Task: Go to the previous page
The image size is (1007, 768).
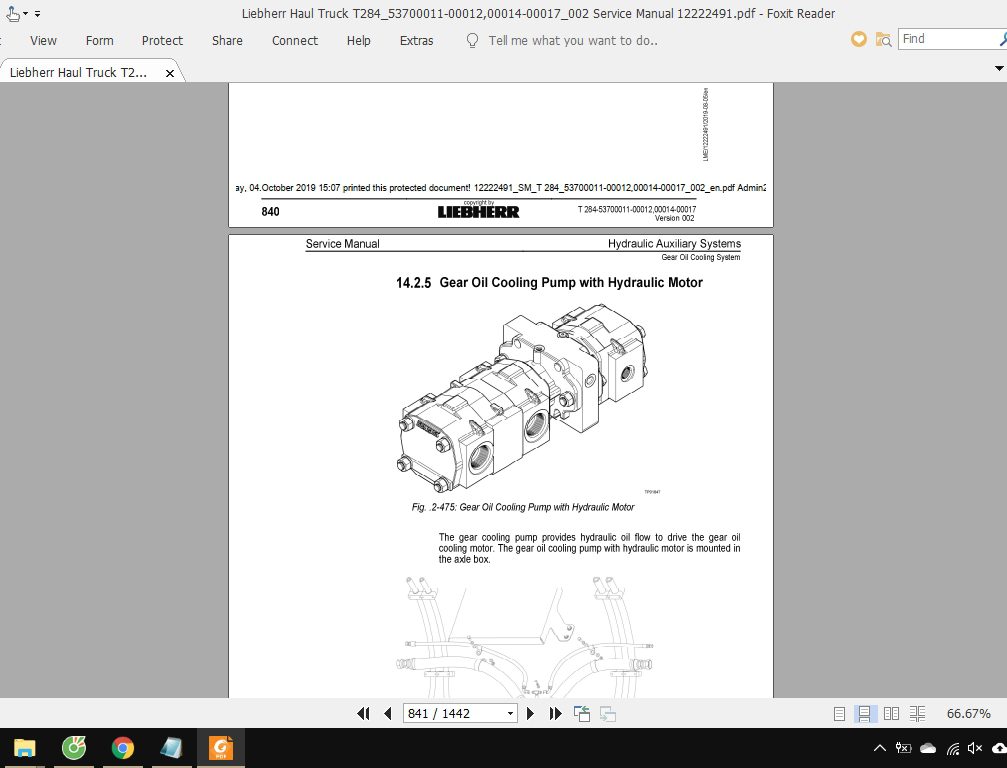Action: [387, 713]
